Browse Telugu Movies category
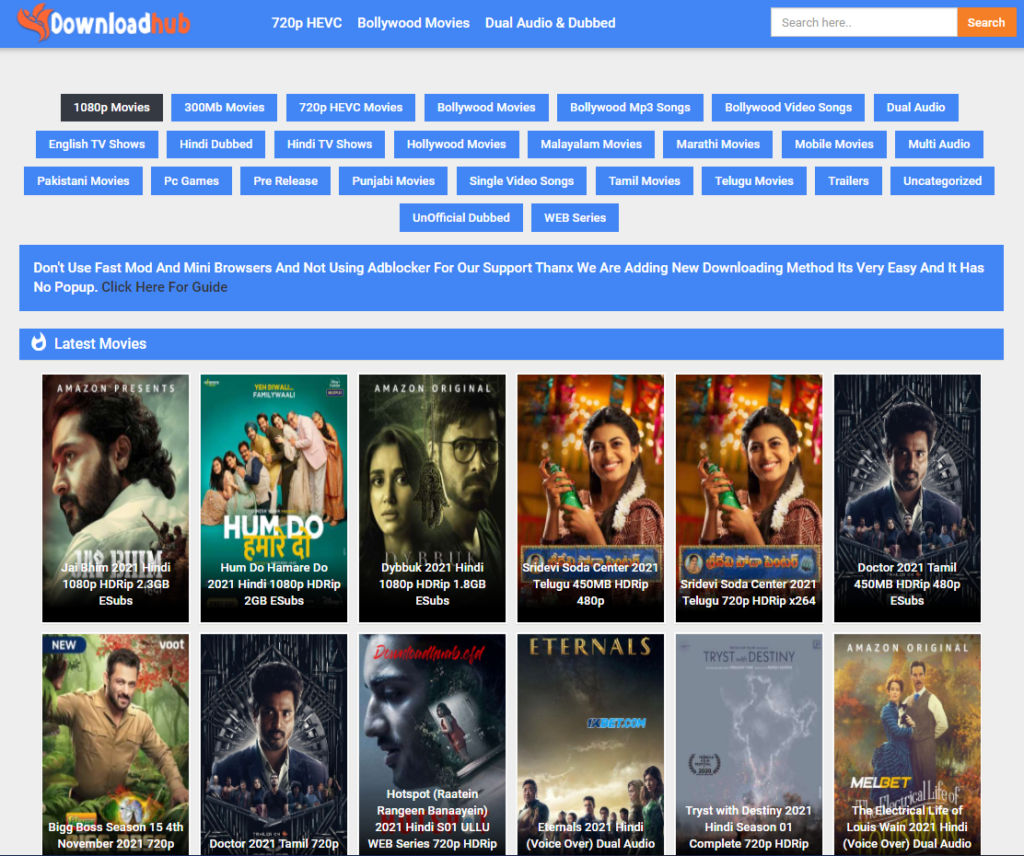 tap(754, 181)
